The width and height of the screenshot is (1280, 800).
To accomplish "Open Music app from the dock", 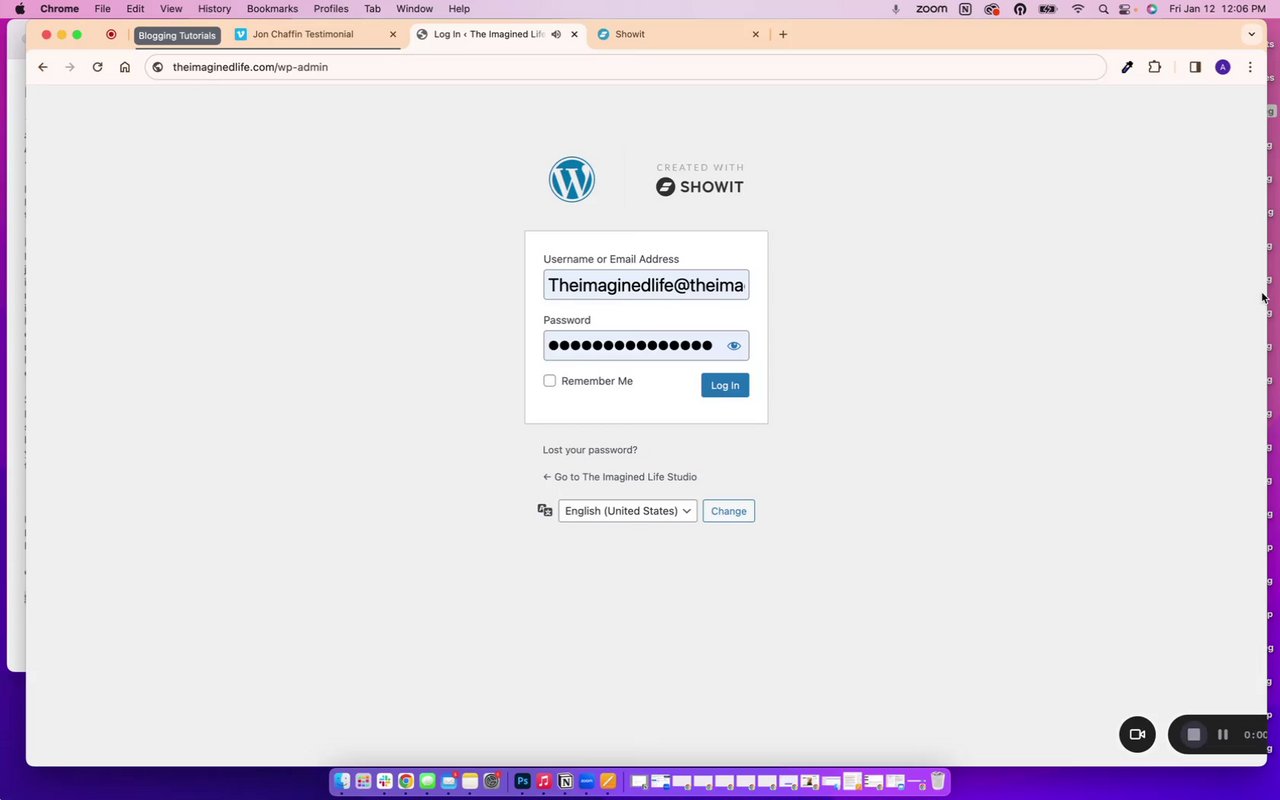I will point(544,781).
